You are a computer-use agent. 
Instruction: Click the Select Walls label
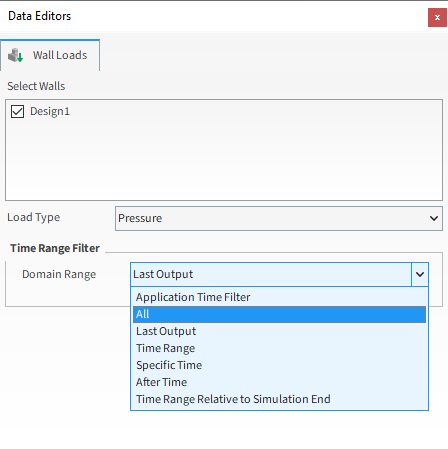[36, 86]
